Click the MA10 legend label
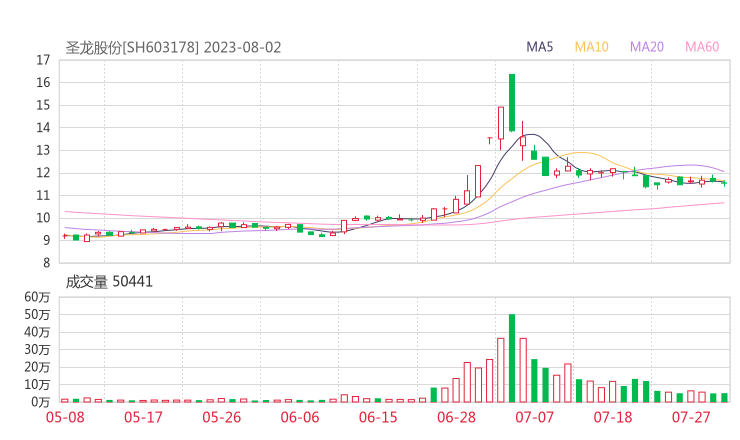This screenshot has height=440, width=740. click(x=591, y=47)
